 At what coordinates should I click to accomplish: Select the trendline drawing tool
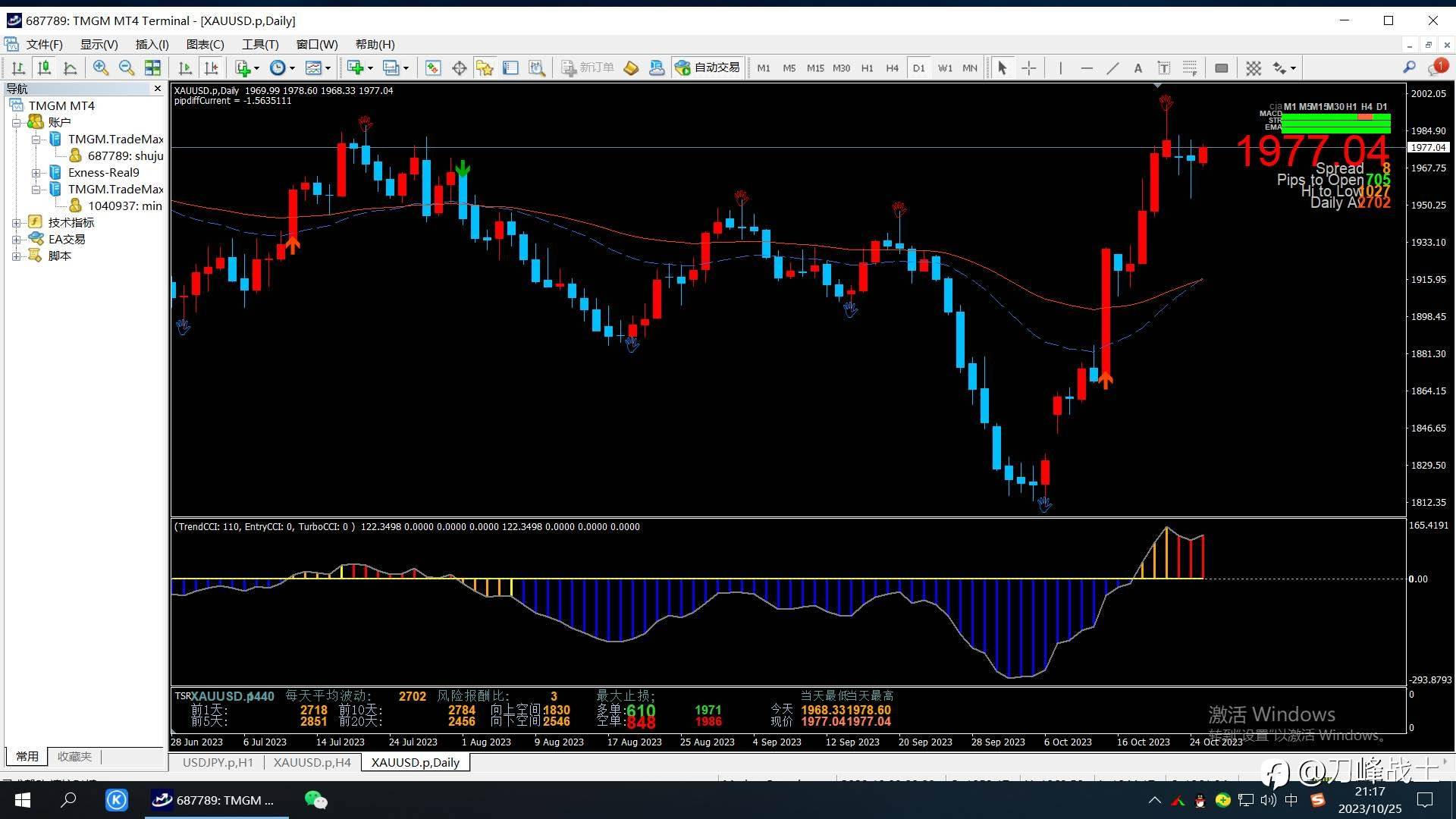point(1112,68)
